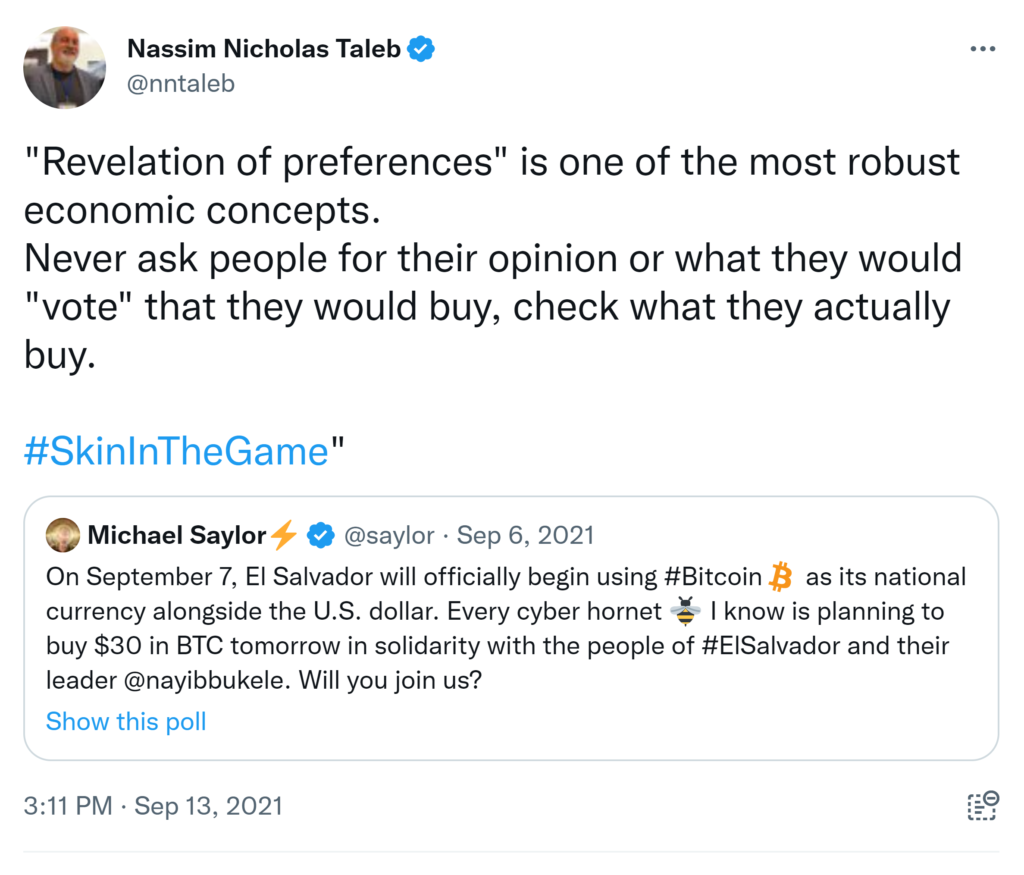
Task: Visit the @nntaleb handle
Action: [180, 83]
